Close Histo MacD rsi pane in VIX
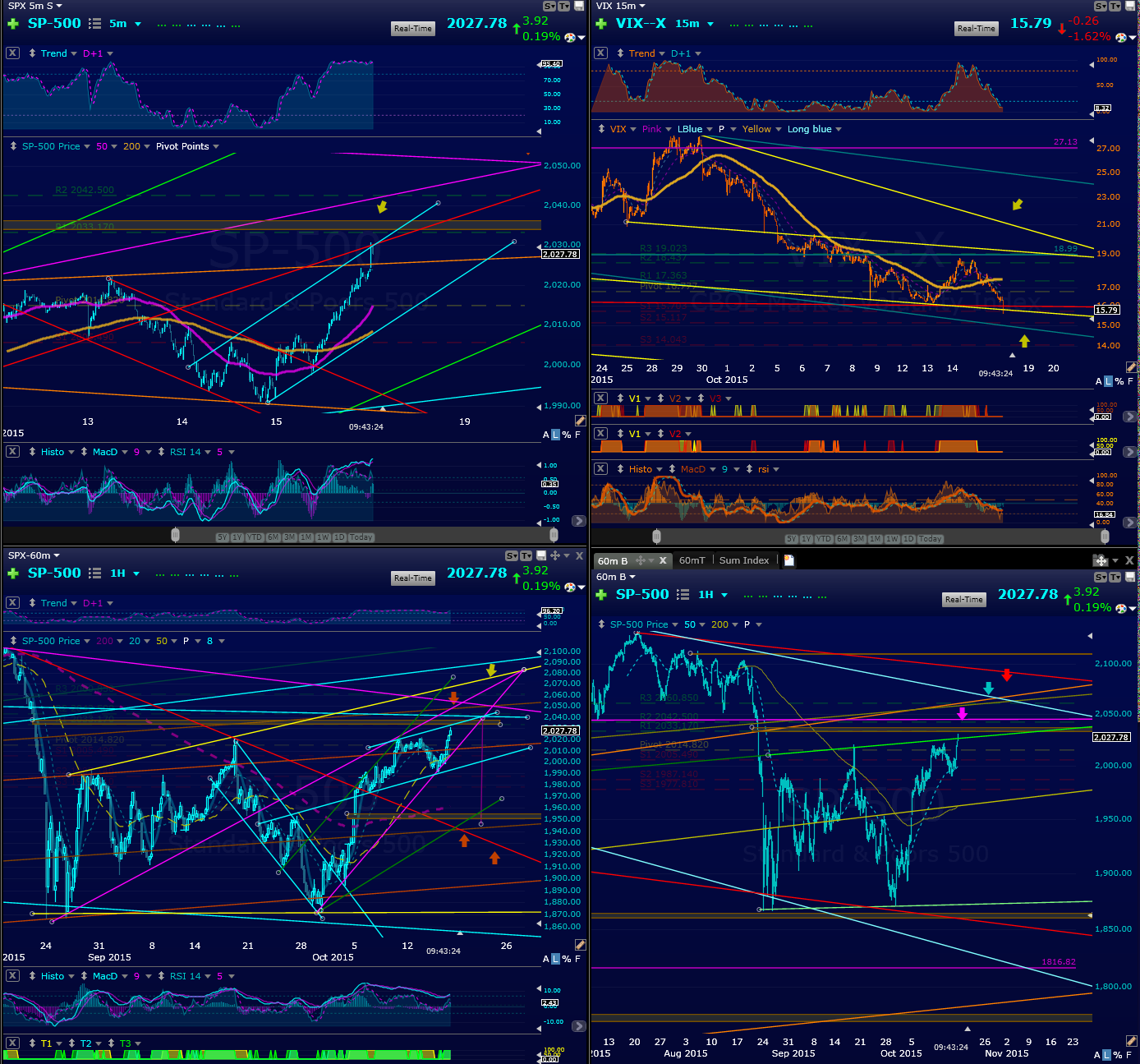The width and height of the screenshot is (1140, 1064). click(600, 469)
